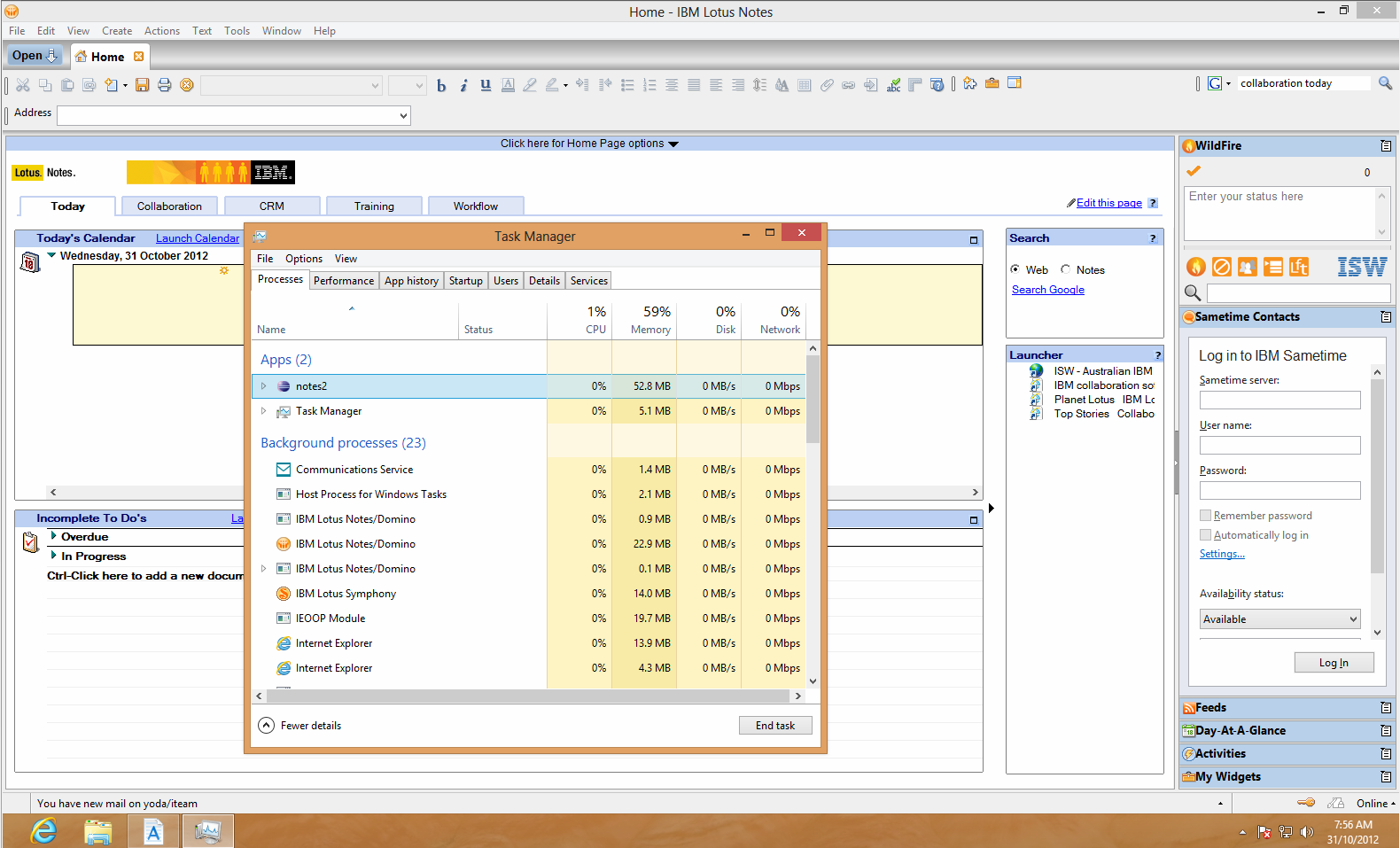Click the WildFire flame button in sidebar

coord(1196,267)
